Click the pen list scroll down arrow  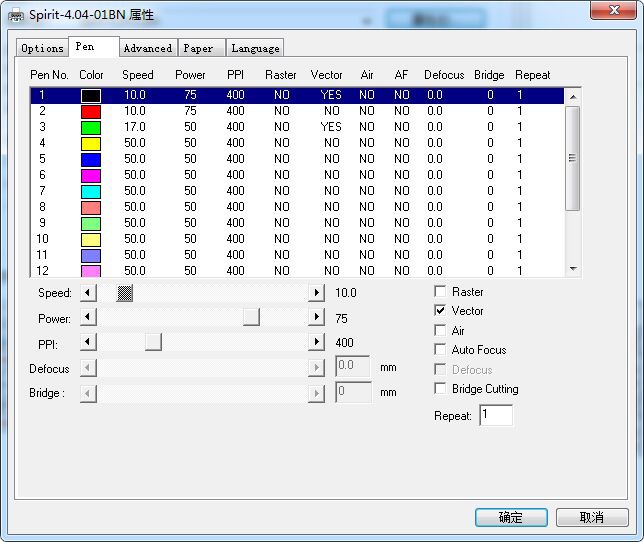coord(573,269)
